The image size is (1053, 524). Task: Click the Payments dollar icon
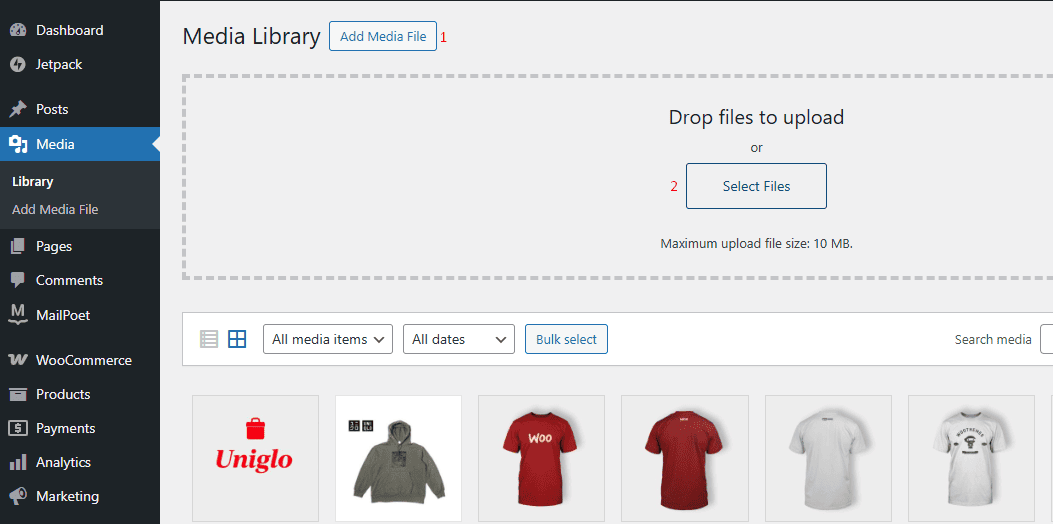click(18, 429)
